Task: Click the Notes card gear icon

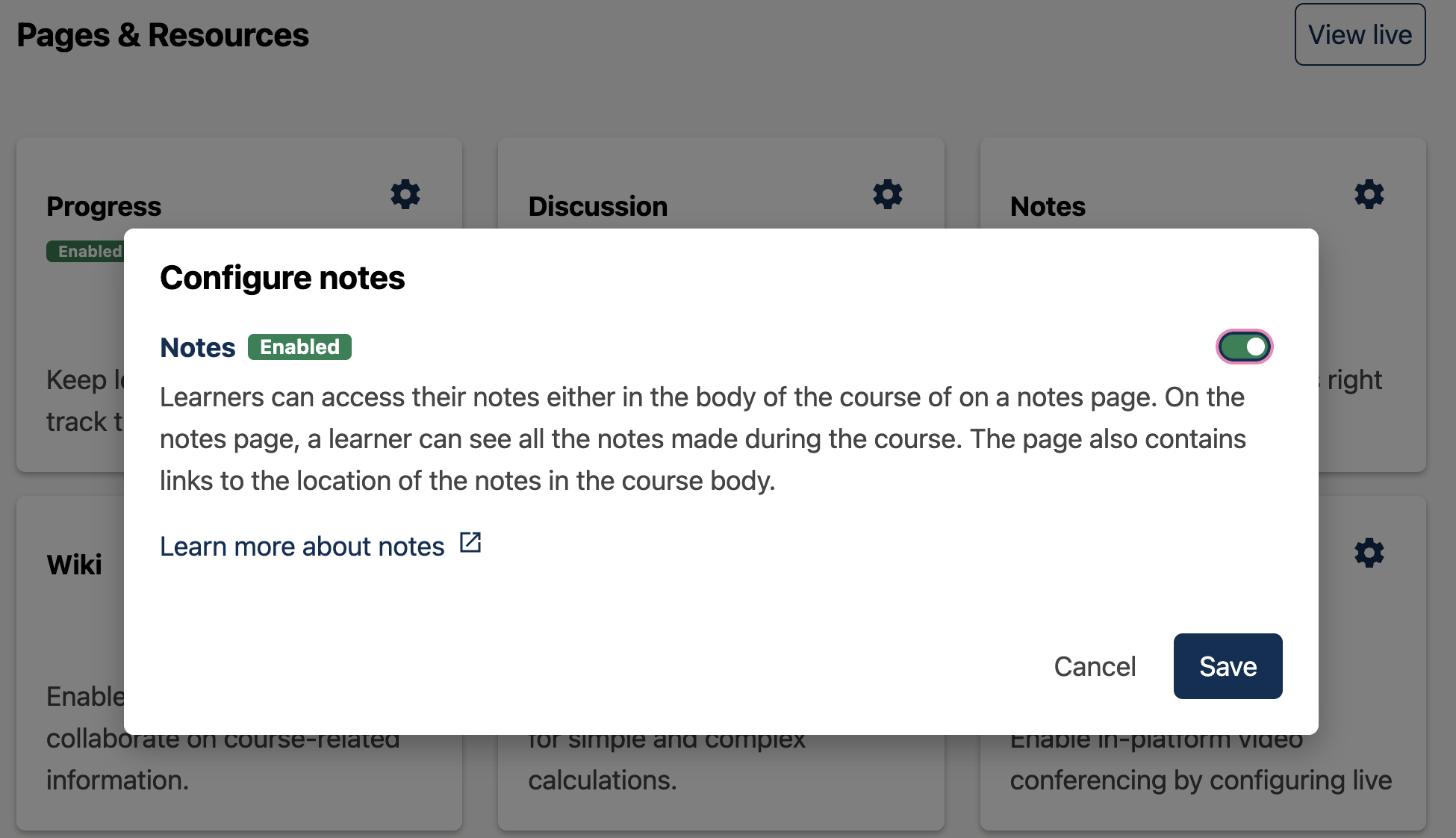Action: tap(1369, 194)
